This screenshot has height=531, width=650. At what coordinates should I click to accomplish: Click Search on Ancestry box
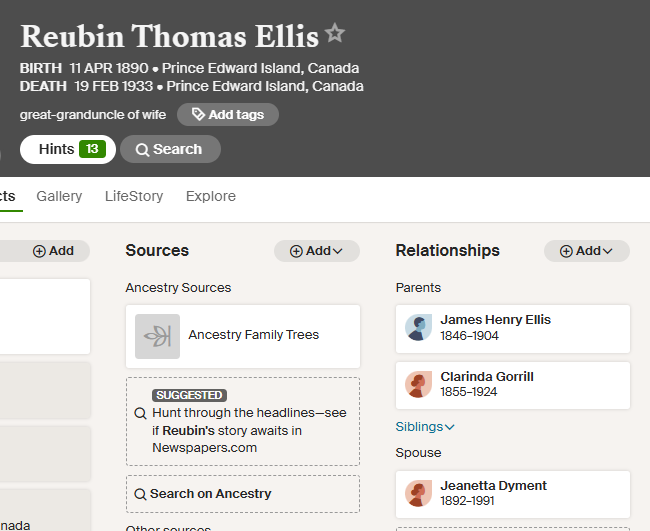(243, 494)
